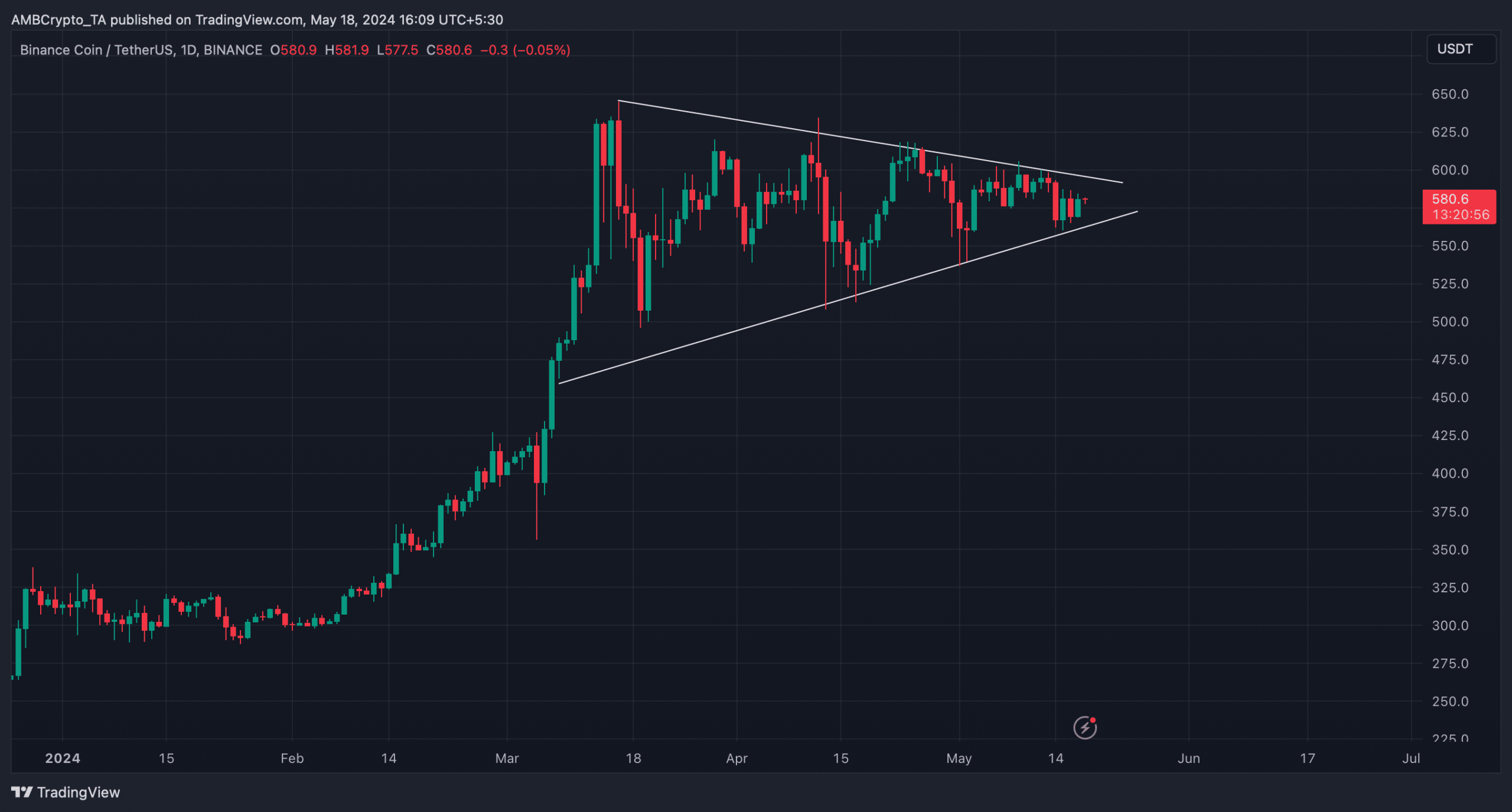1512x812 pixels.
Task: Click the 17 date label on time axis
Action: pyautogui.click(x=1307, y=758)
